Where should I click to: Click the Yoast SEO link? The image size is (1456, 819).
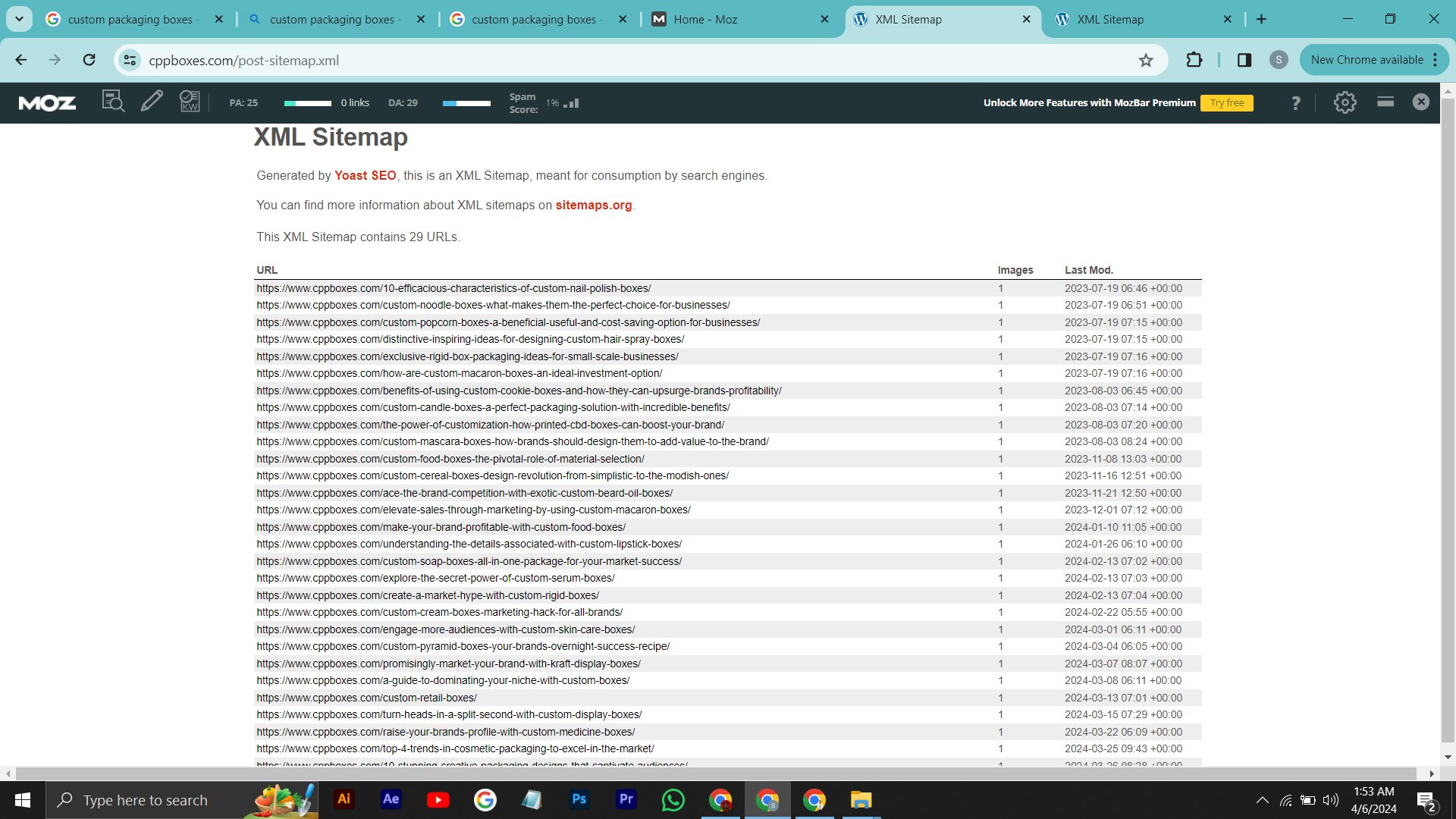tap(365, 175)
